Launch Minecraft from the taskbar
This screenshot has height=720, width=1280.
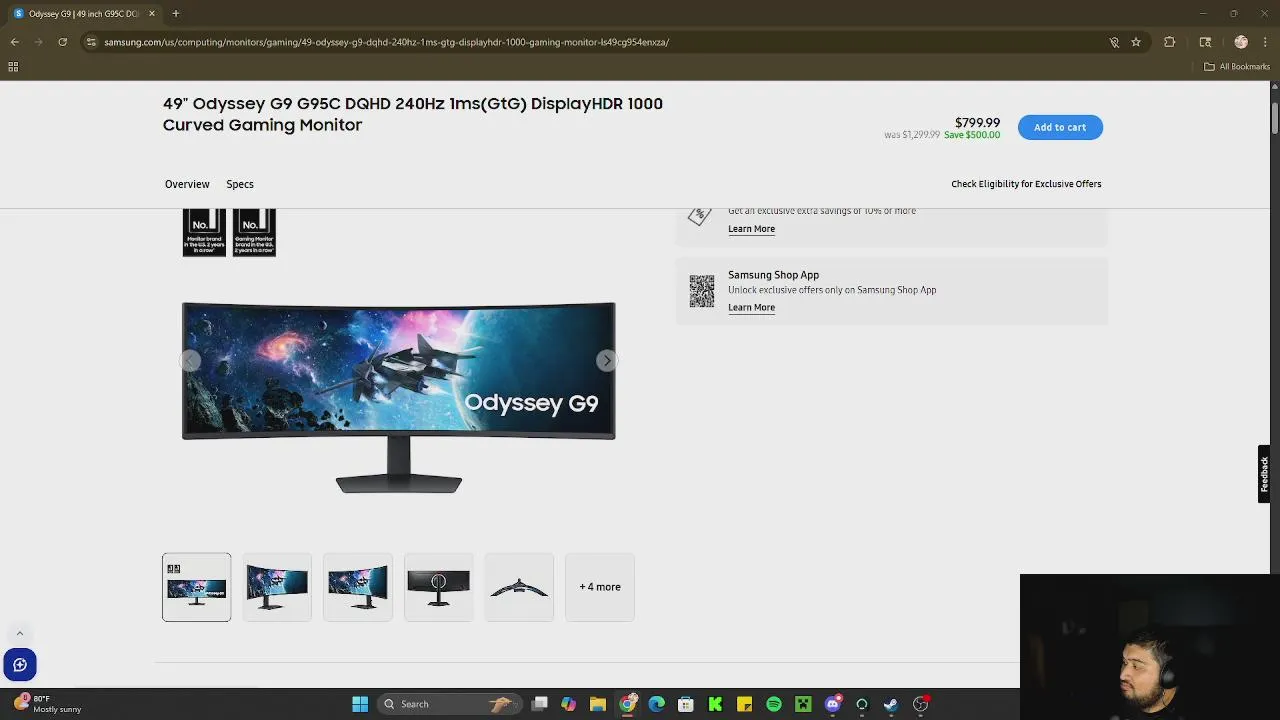click(803, 704)
